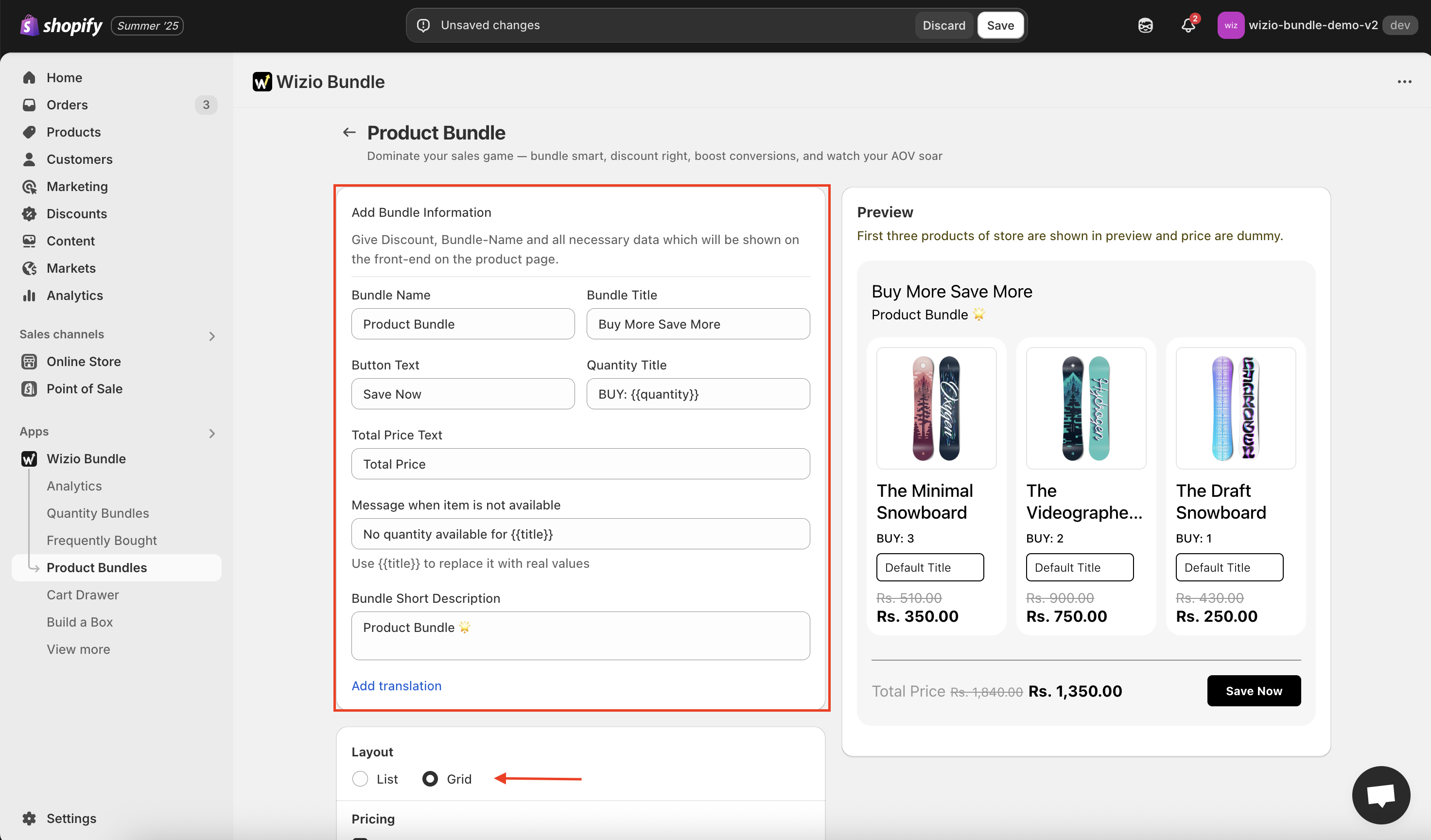Click the Products tag icon

tap(29, 132)
